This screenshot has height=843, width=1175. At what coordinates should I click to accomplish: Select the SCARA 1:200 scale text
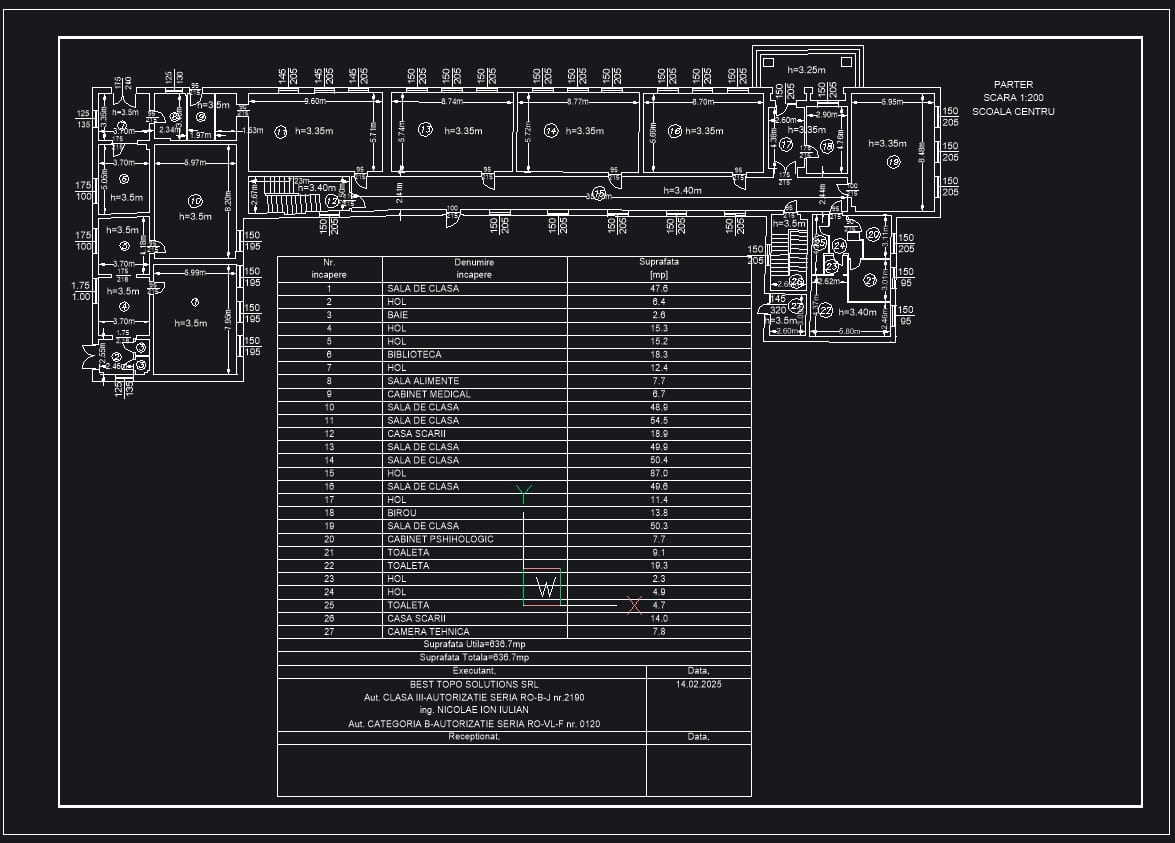pos(1013,97)
